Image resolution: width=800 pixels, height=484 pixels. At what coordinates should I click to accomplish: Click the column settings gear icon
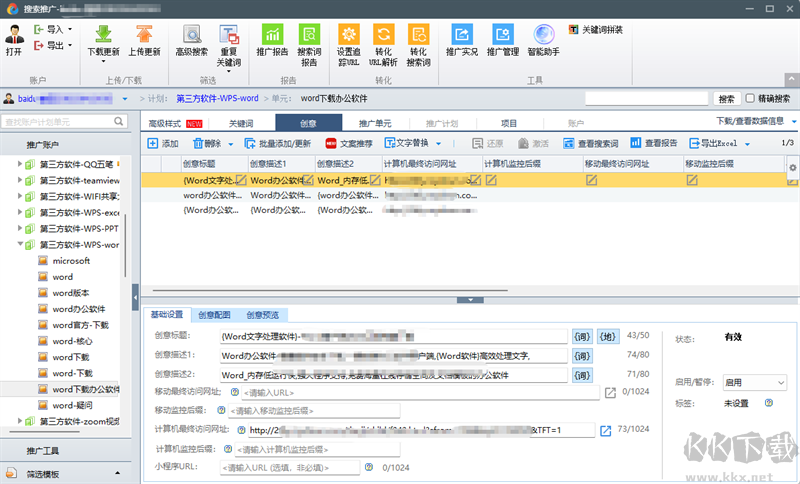click(x=792, y=167)
